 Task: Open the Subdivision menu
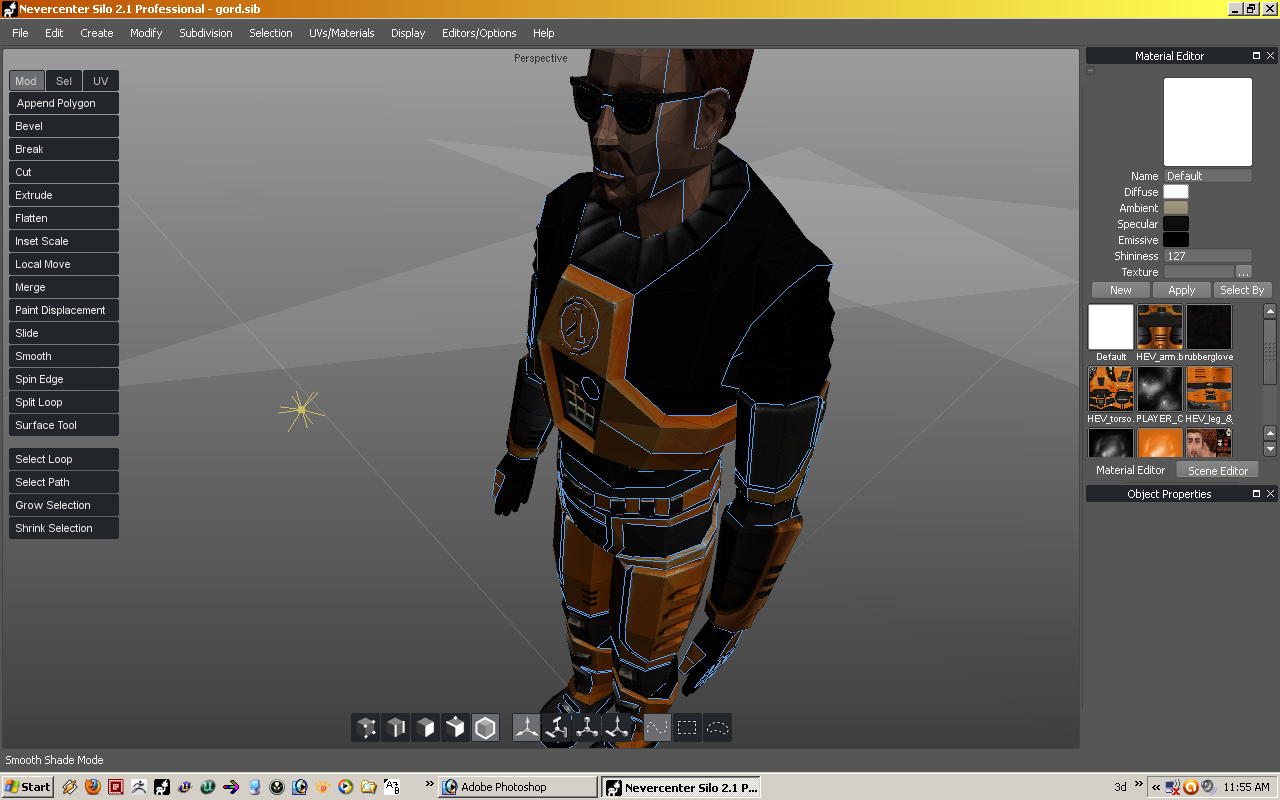pos(205,33)
